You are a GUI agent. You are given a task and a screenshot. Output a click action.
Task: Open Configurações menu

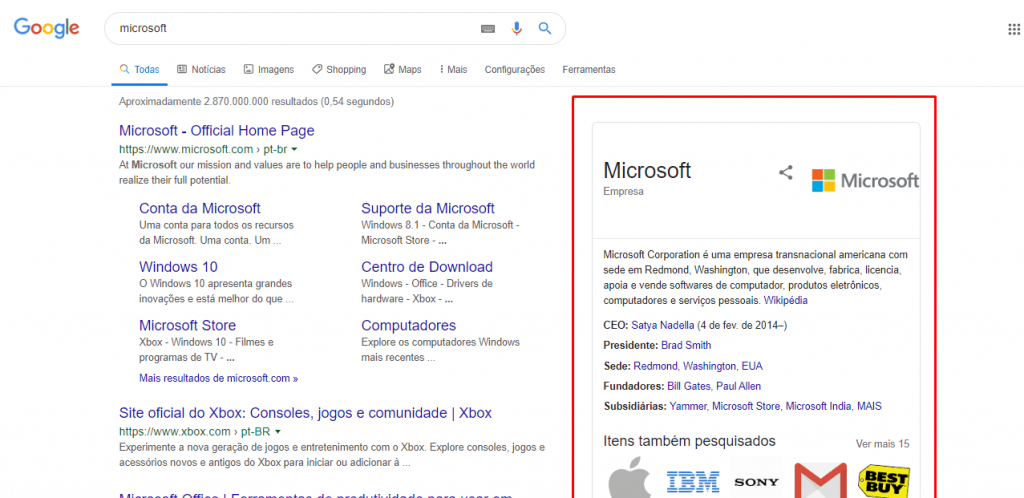pyautogui.click(x=515, y=69)
